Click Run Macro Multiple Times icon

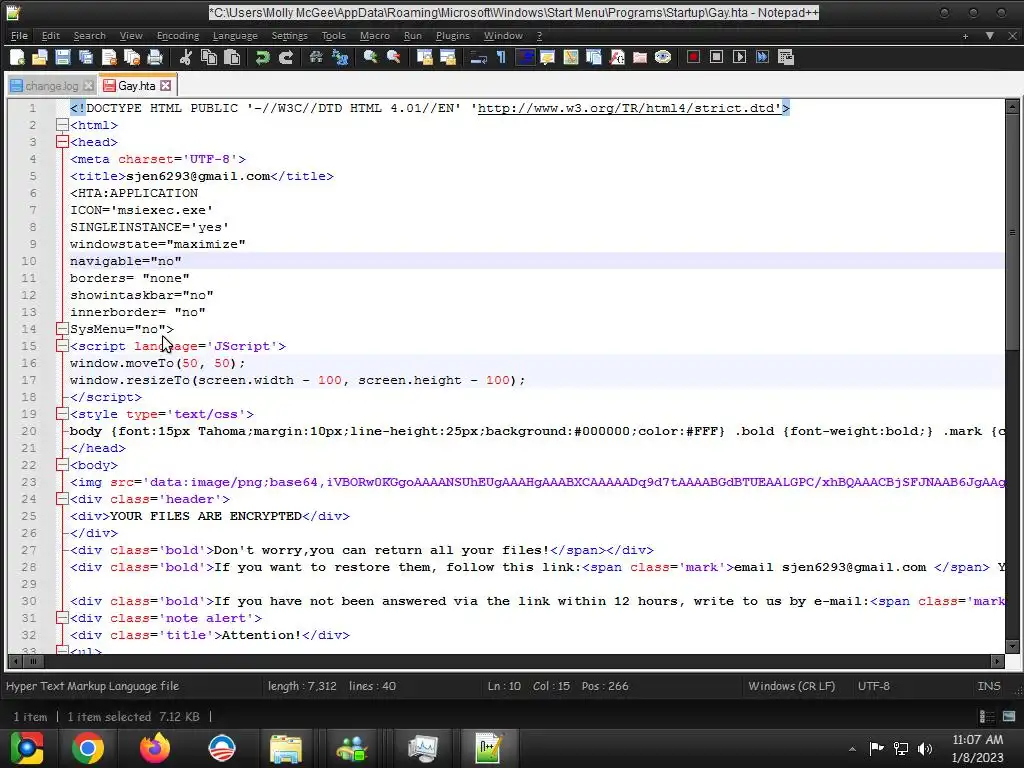(x=762, y=57)
